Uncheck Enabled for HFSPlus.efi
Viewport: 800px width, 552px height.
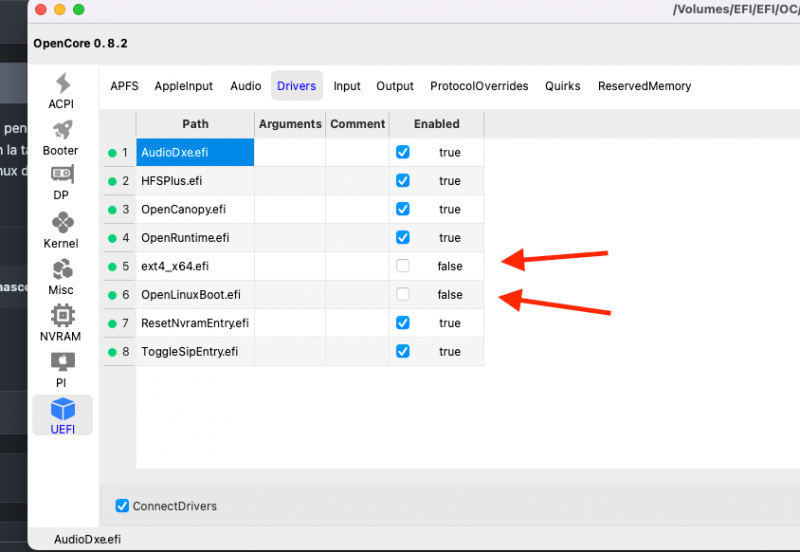(x=403, y=181)
